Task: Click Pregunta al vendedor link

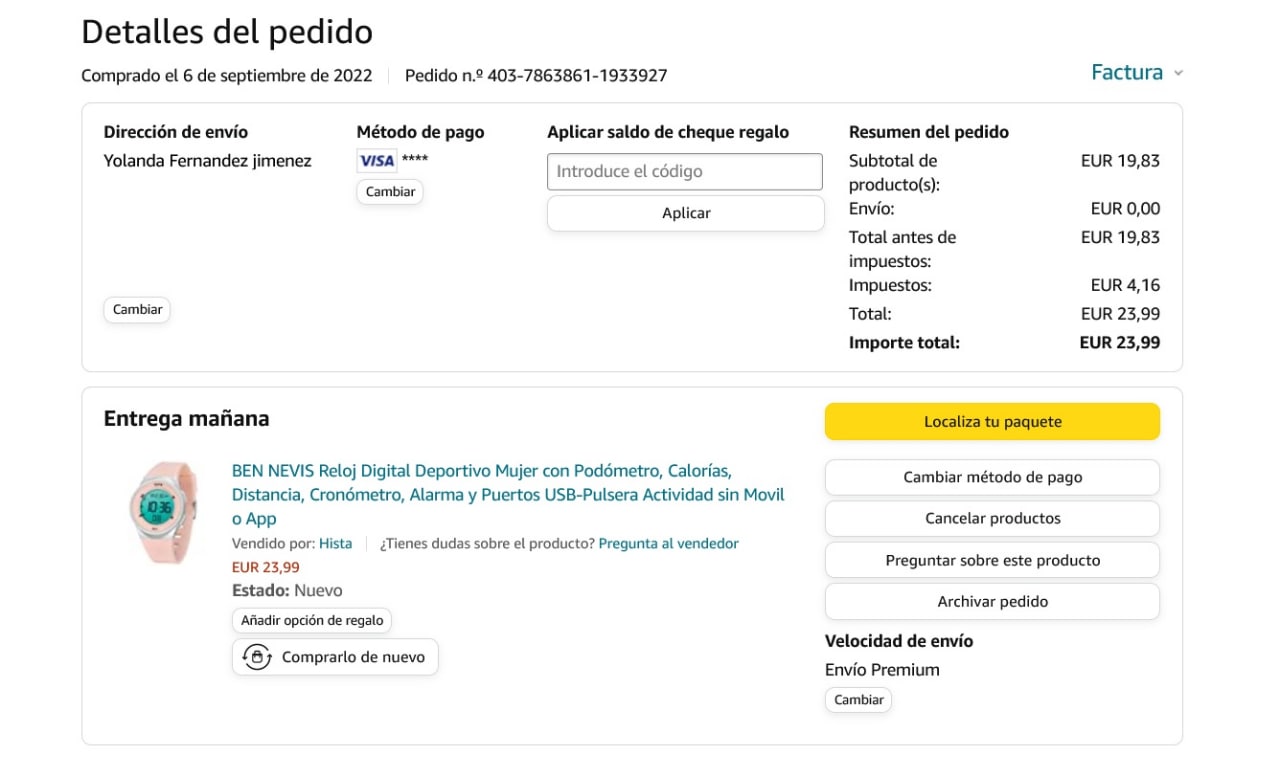Action: coord(668,544)
